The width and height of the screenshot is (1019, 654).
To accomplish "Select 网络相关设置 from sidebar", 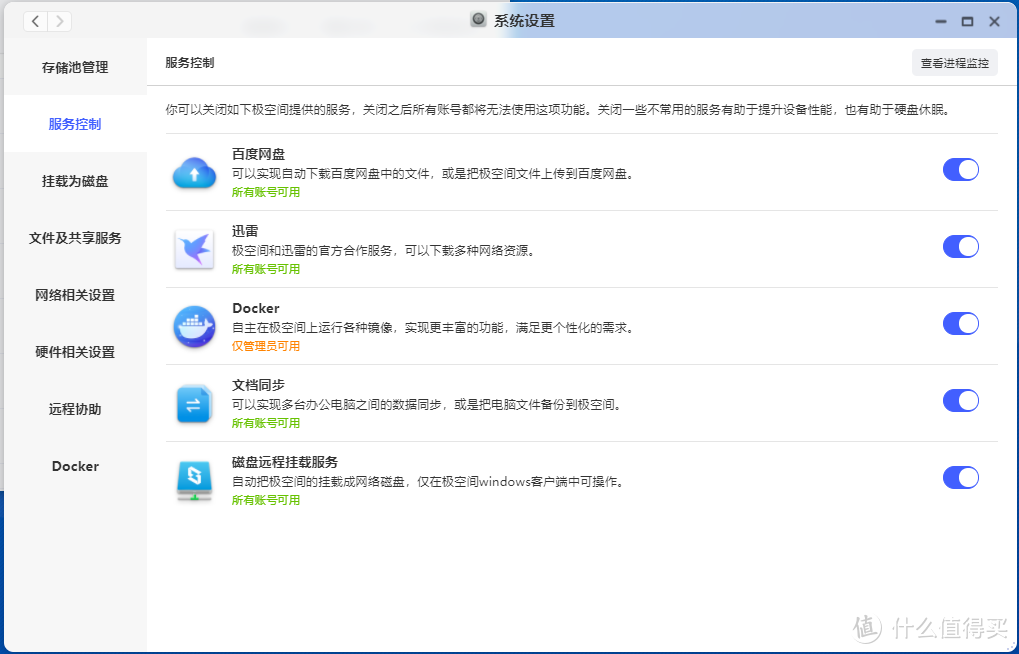I will [x=75, y=295].
